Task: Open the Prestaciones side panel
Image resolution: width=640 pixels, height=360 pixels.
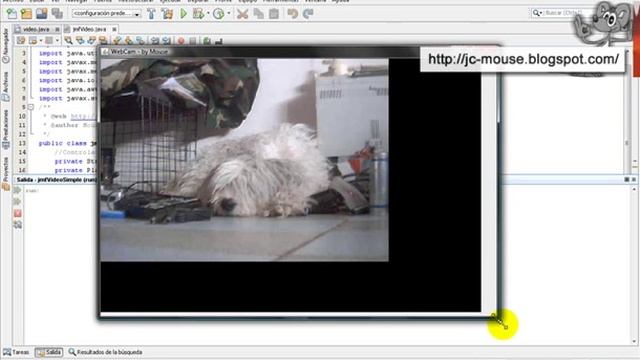Action: point(5,129)
